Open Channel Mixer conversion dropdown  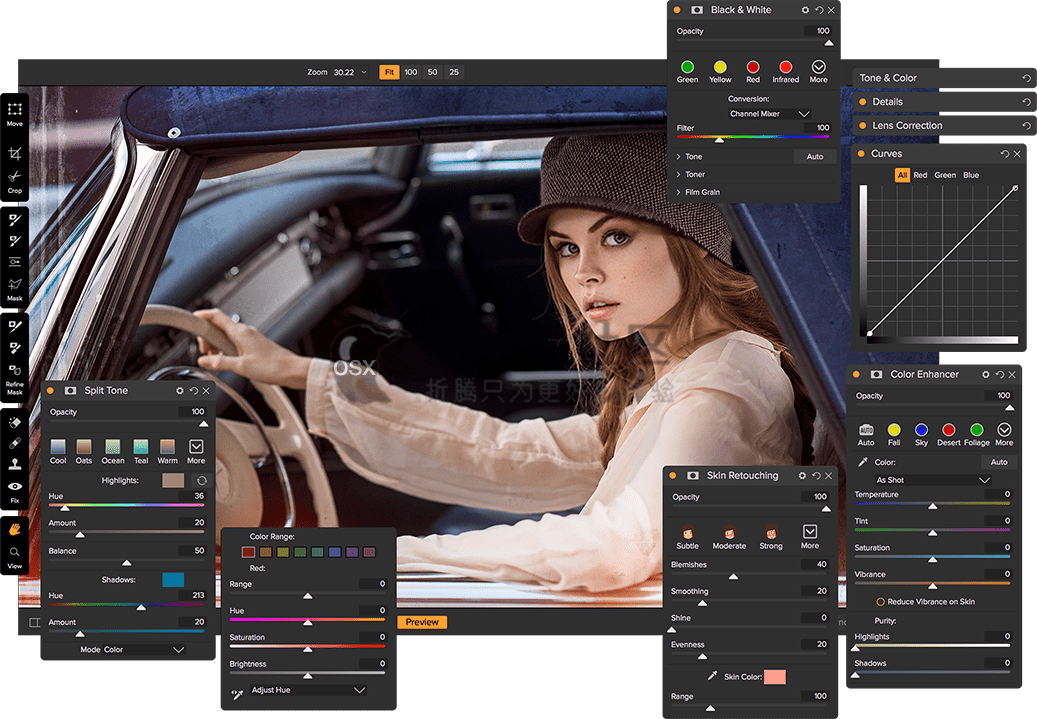769,114
